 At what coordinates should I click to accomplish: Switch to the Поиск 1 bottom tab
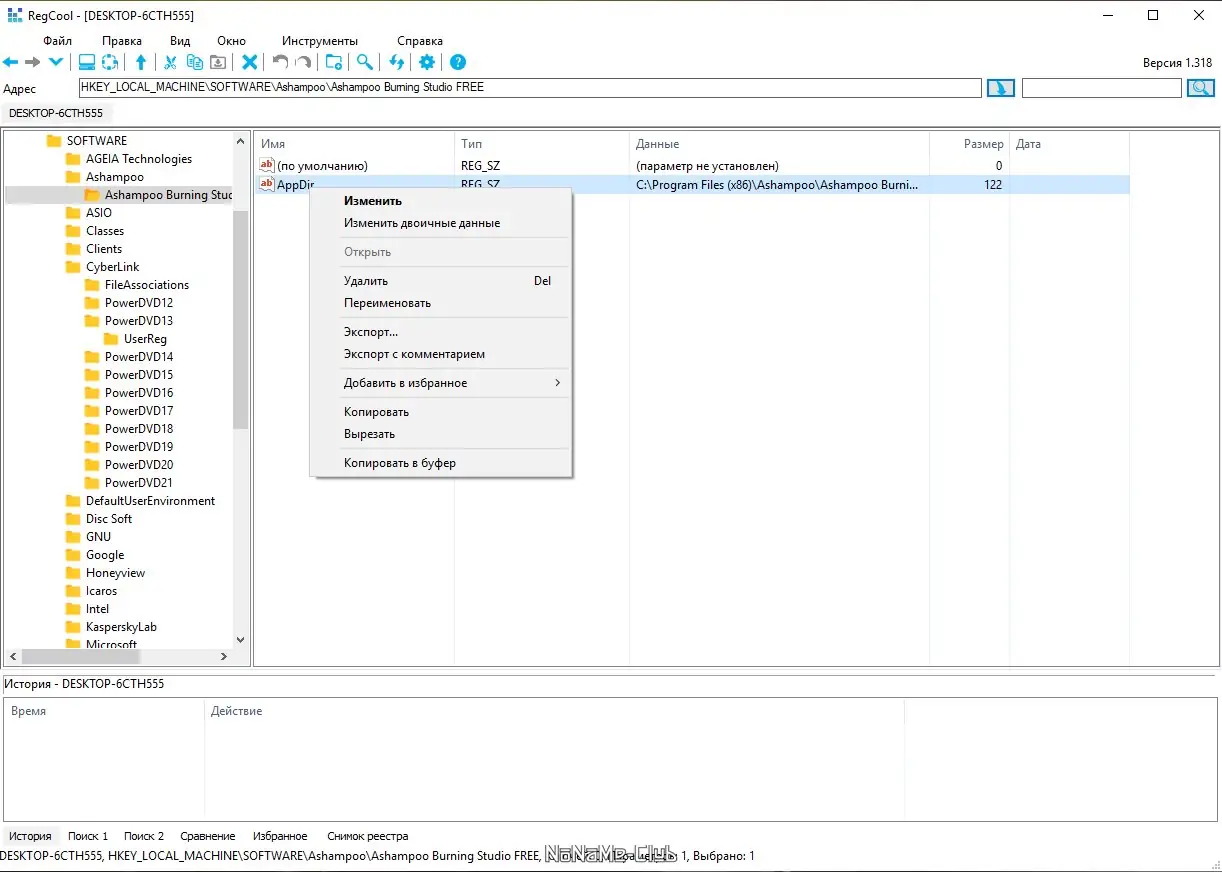pos(88,836)
